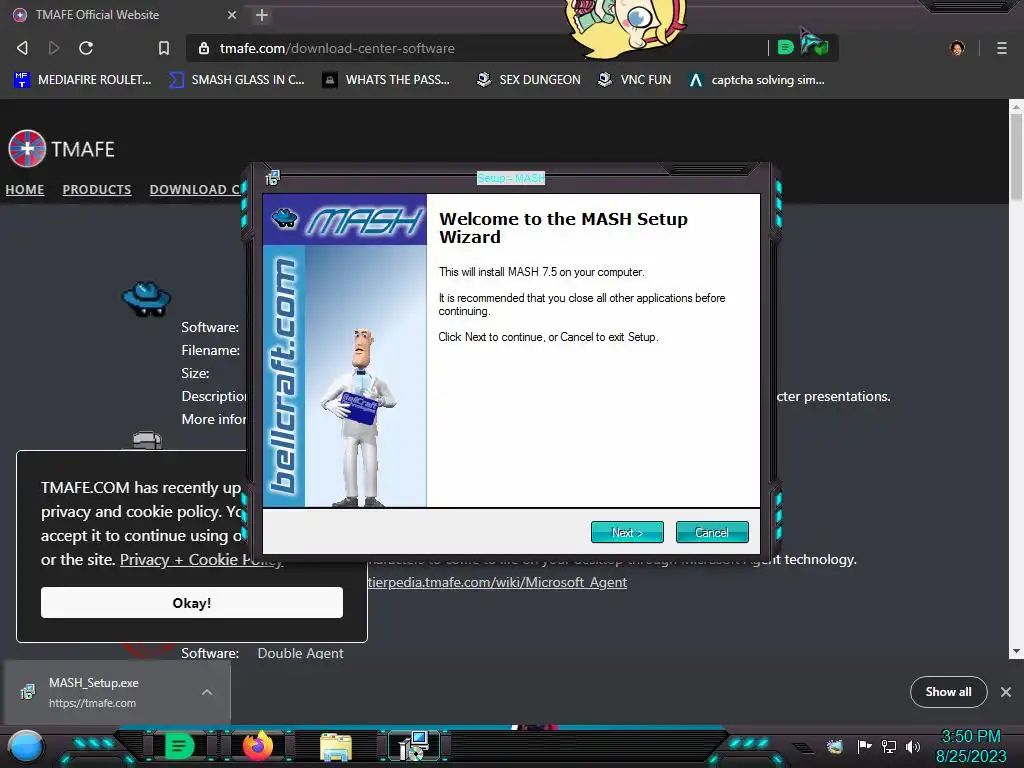This screenshot has height=768, width=1024.
Task: Go back in browser history
Action: (22, 48)
